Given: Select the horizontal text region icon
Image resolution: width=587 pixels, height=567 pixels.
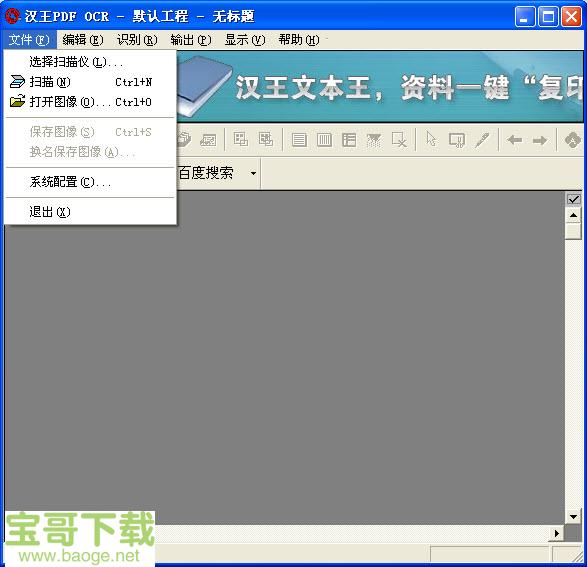Looking at the screenshot, I should click(299, 140).
